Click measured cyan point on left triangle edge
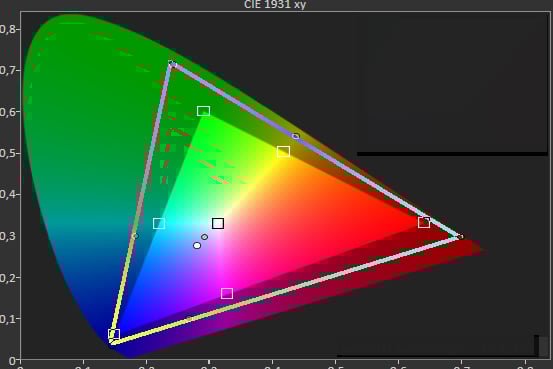 click(136, 236)
